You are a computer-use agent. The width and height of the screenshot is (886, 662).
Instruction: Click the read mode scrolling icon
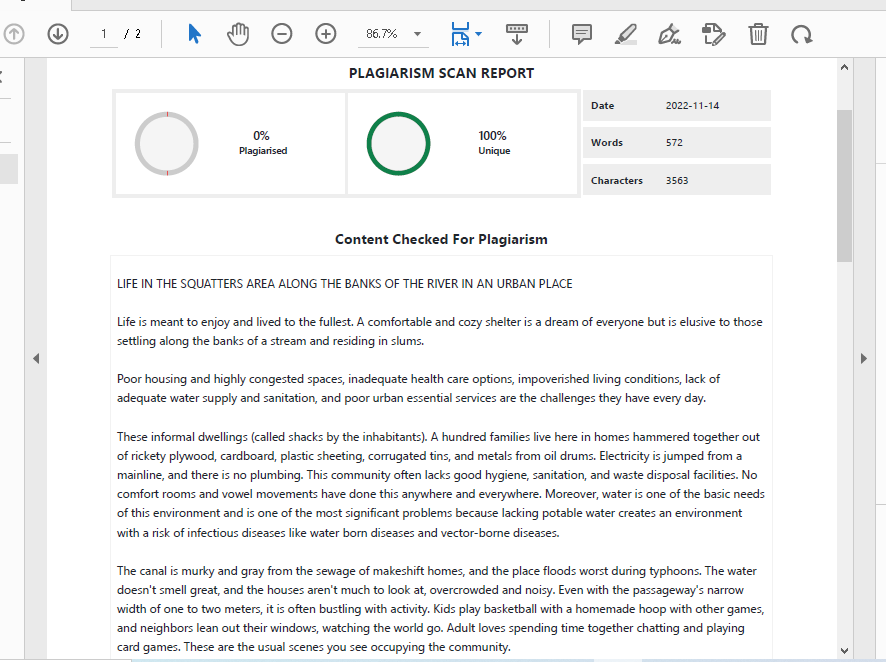516,34
